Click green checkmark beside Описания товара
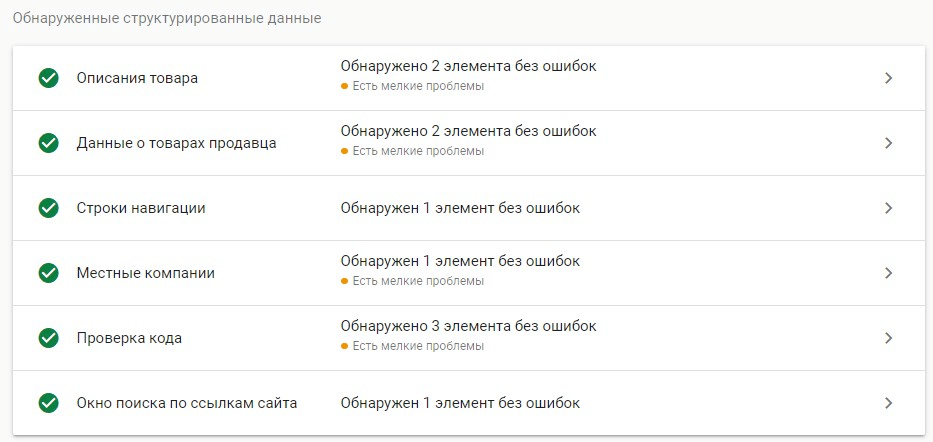The height and width of the screenshot is (442, 933). [x=48, y=78]
